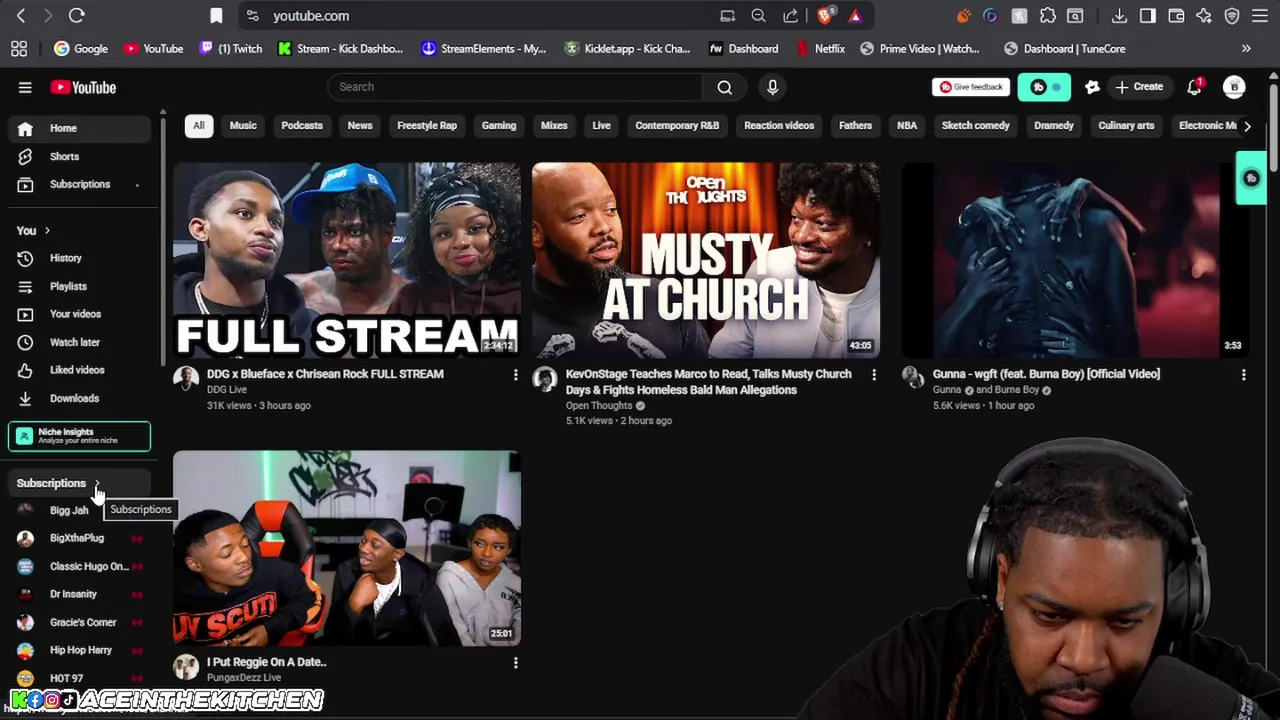Open the YouTube hamburger guide menu
Image resolution: width=1280 pixels, height=720 pixels.
pos(25,87)
